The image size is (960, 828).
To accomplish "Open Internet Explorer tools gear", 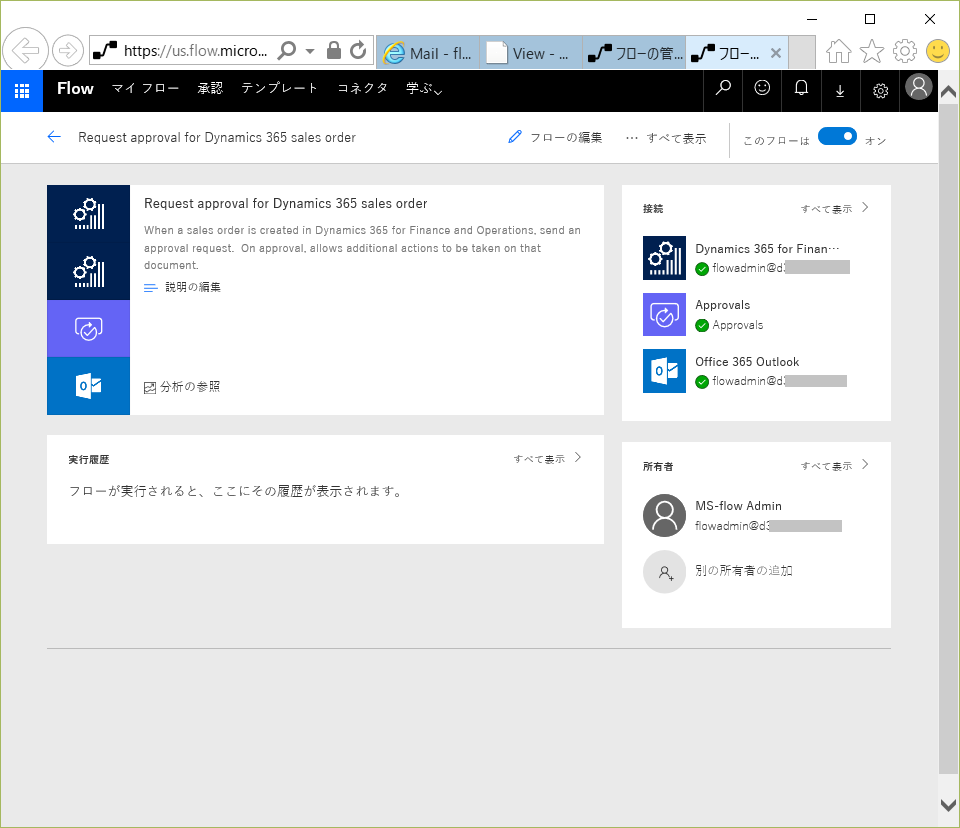I will [x=905, y=51].
